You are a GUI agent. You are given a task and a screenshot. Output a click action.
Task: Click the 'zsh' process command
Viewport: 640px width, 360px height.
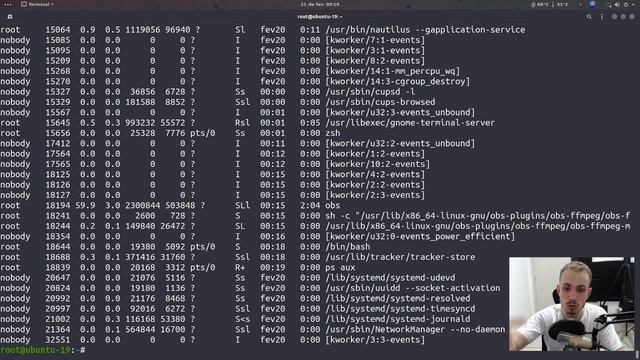point(333,133)
